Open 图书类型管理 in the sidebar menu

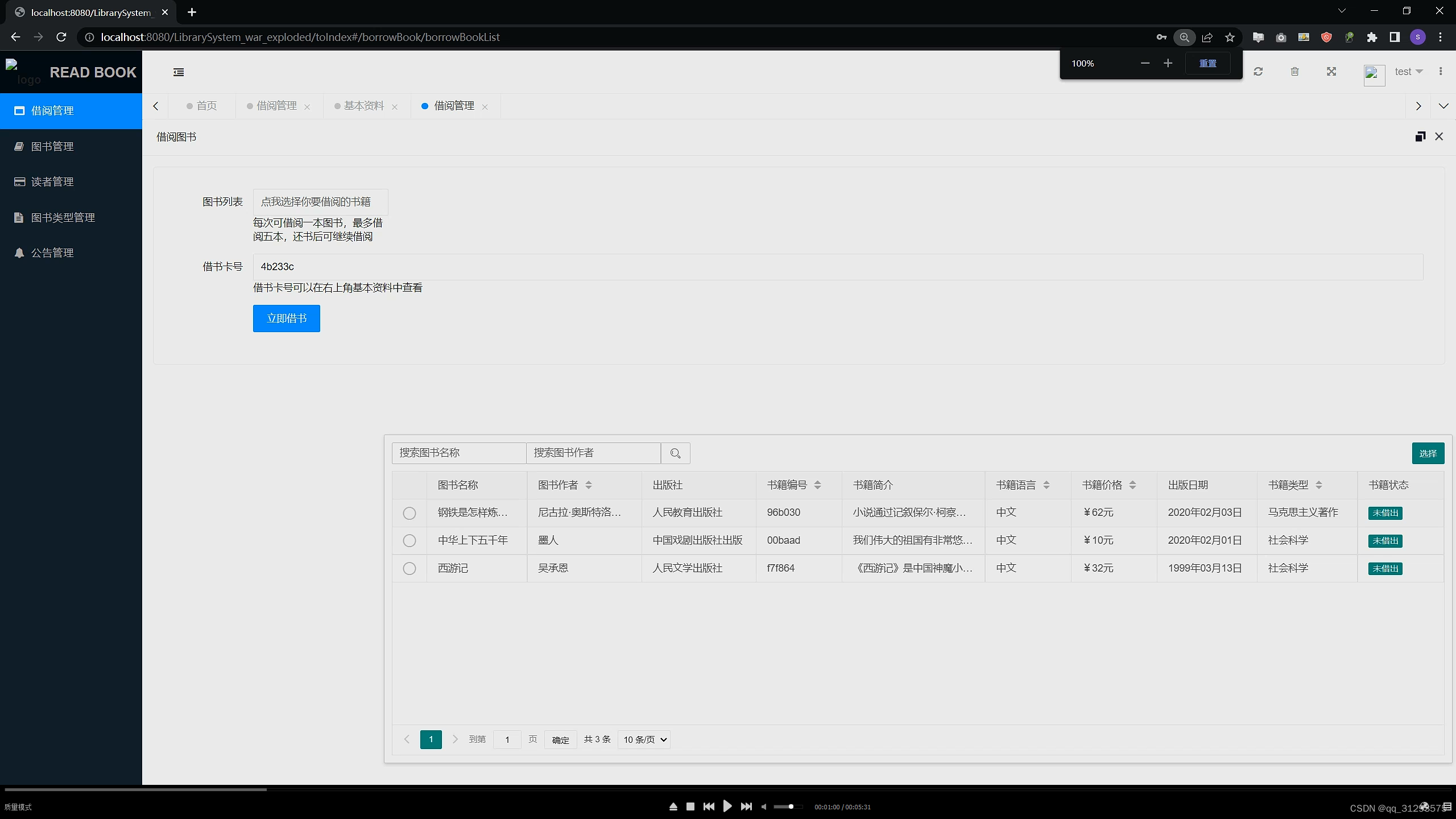click(63, 218)
